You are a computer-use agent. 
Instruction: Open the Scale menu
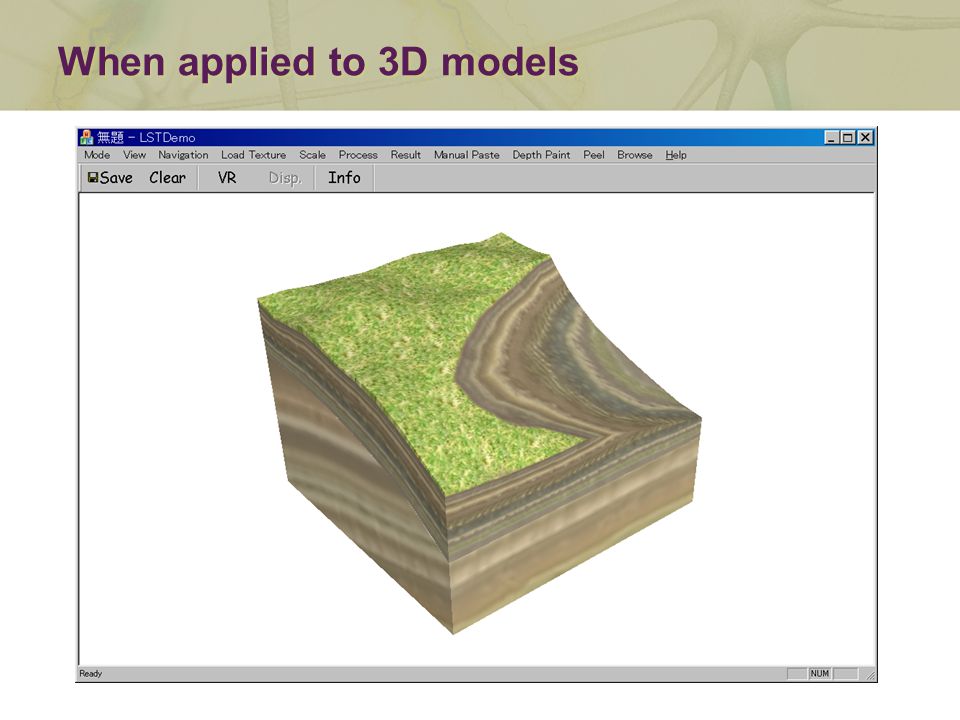(312, 155)
